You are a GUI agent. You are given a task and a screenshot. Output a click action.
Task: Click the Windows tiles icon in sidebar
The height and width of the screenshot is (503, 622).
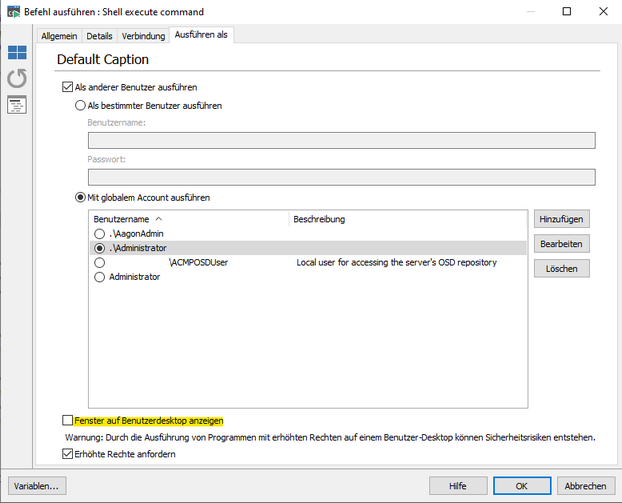[x=17, y=52]
